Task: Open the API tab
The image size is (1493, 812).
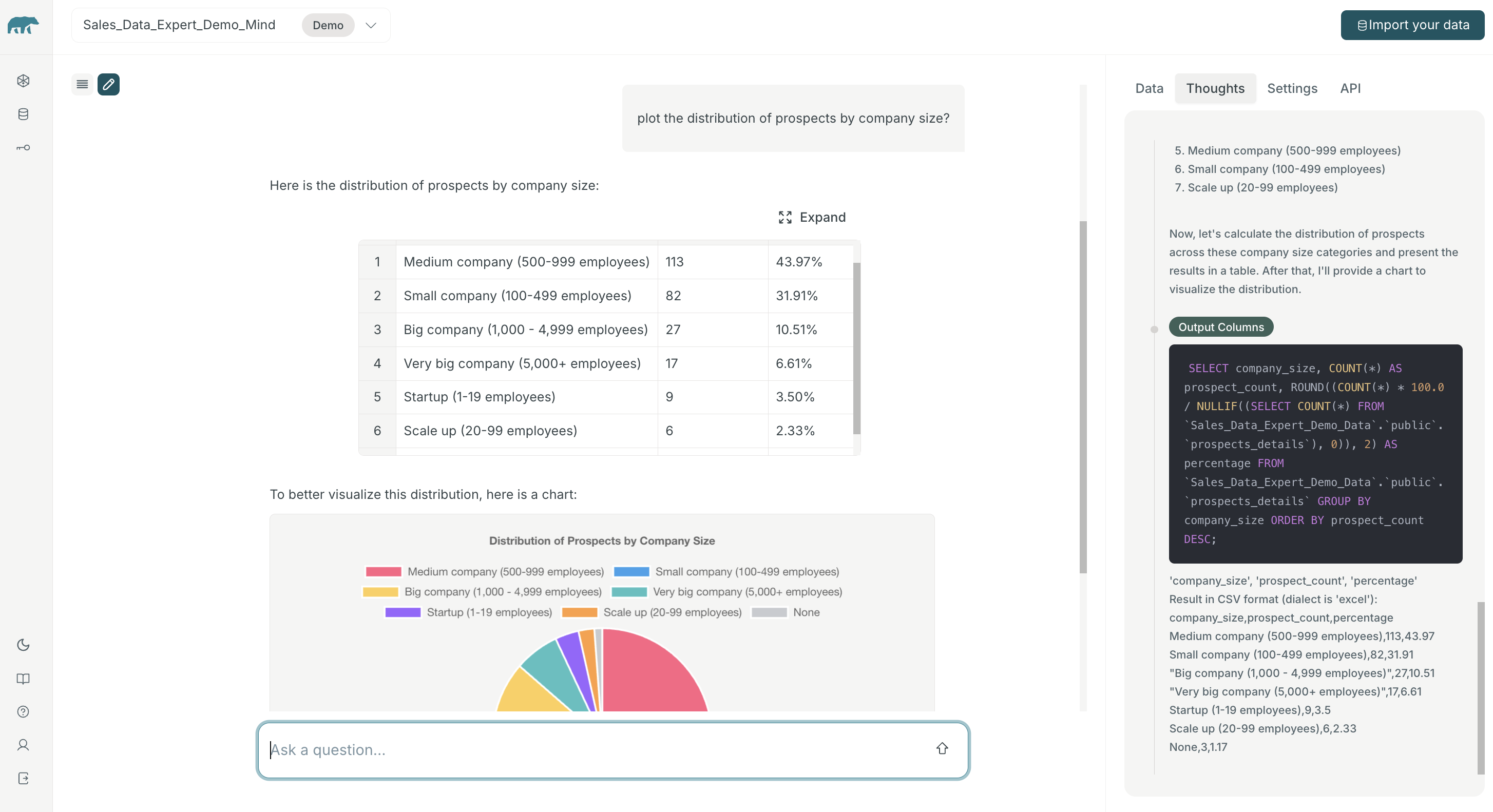Action: click(1350, 88)
